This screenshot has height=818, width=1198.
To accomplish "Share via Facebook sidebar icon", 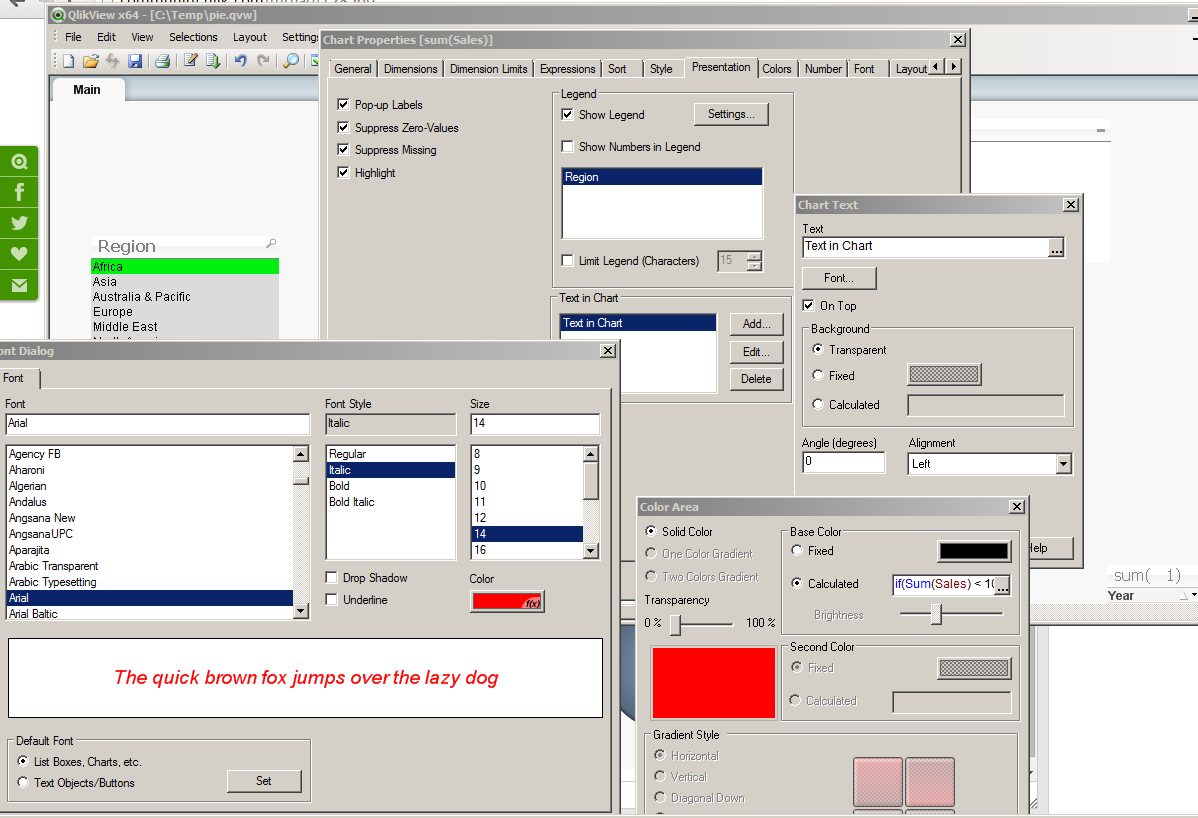I will pos(19,192).
